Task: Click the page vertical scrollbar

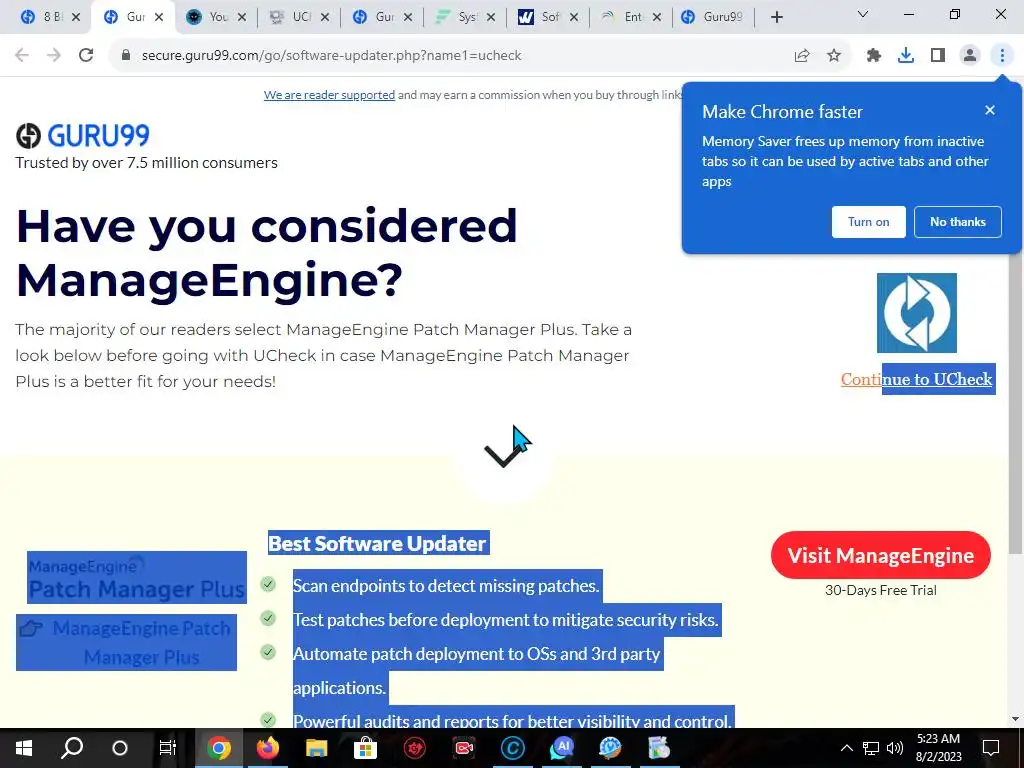Action: [x=1015, y=398]
